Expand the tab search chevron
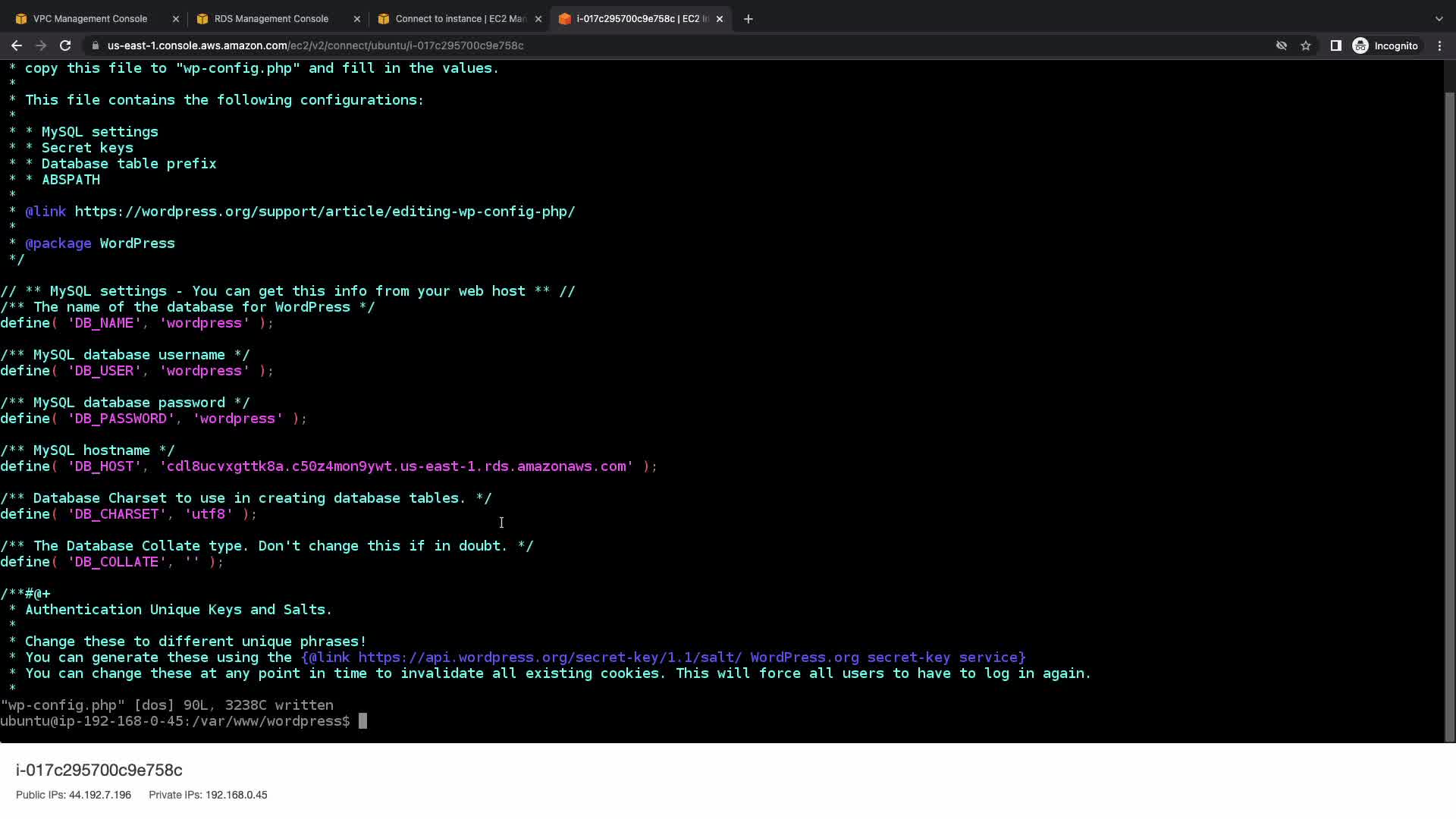1456x819 pixels. [1439, 19]
